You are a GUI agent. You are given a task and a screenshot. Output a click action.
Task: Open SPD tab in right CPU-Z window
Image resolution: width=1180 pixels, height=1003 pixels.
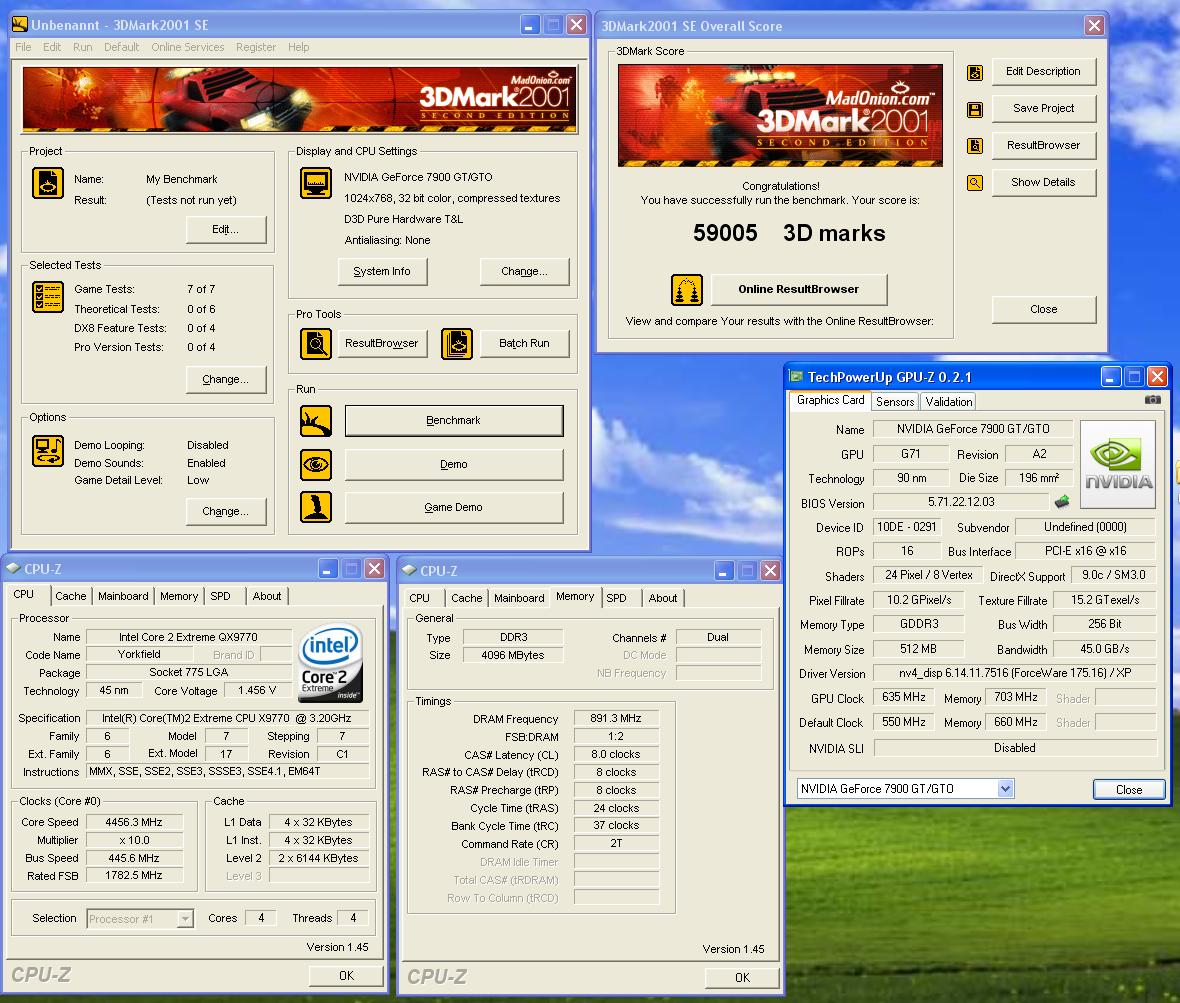(616, 598)
